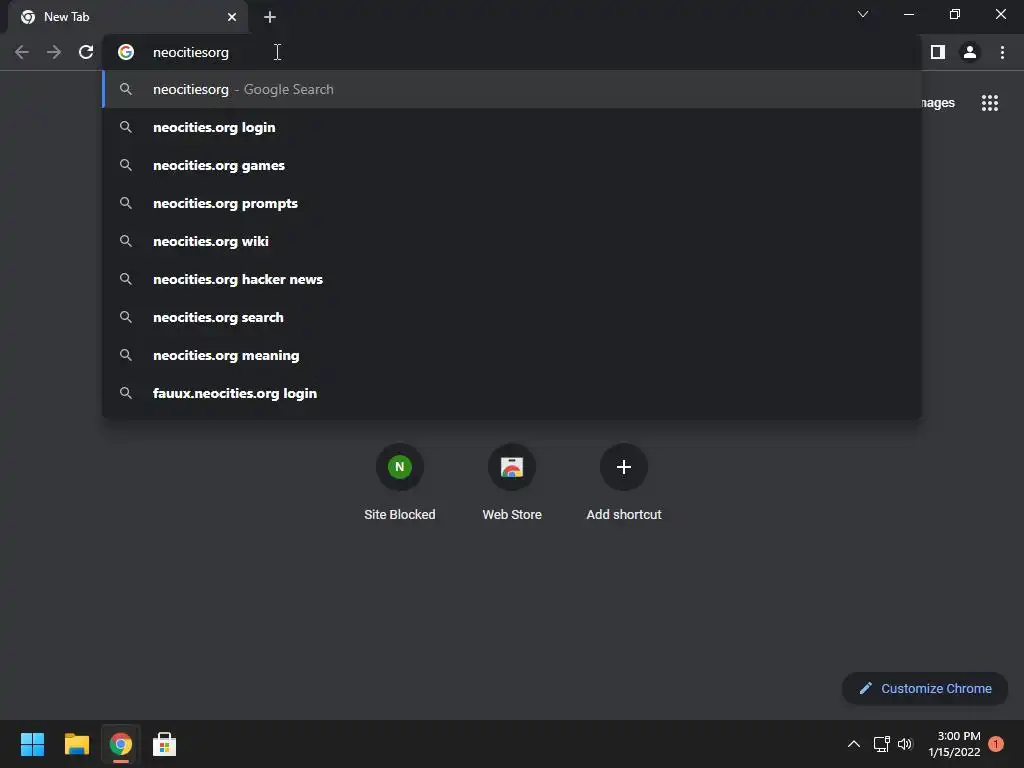Select the 'neocities.org meaning' suggestion
Viewport: 1024px width, 768px height.
(512, 355)
